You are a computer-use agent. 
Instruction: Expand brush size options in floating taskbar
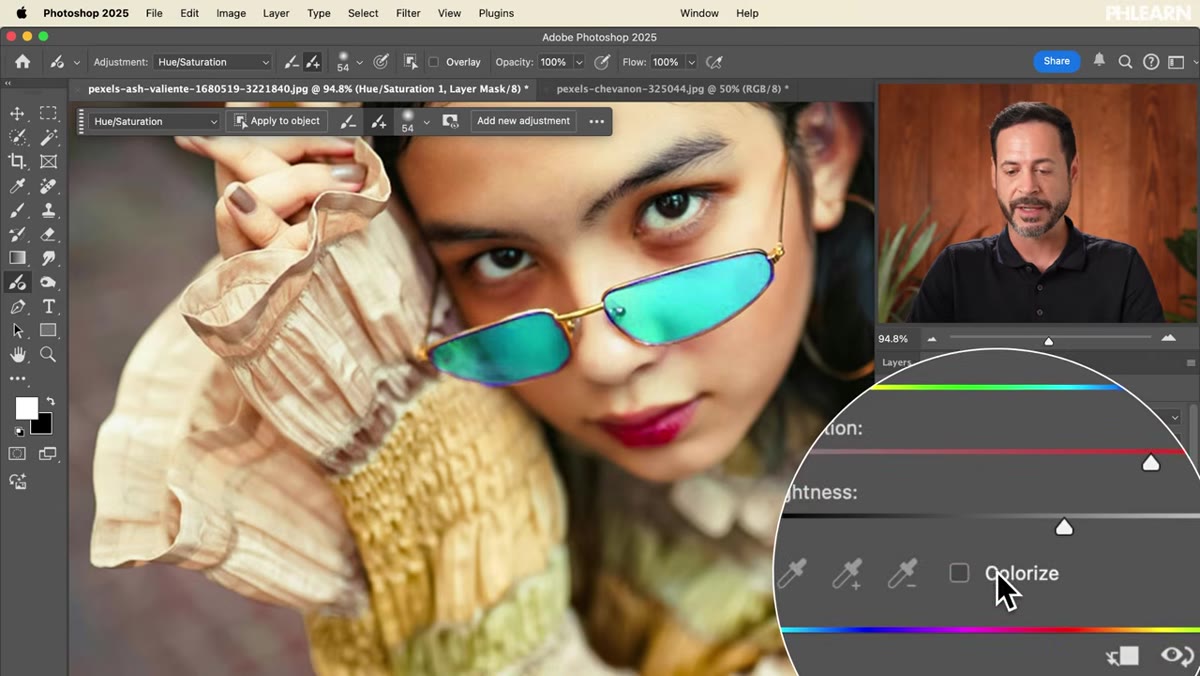point(427,122)
